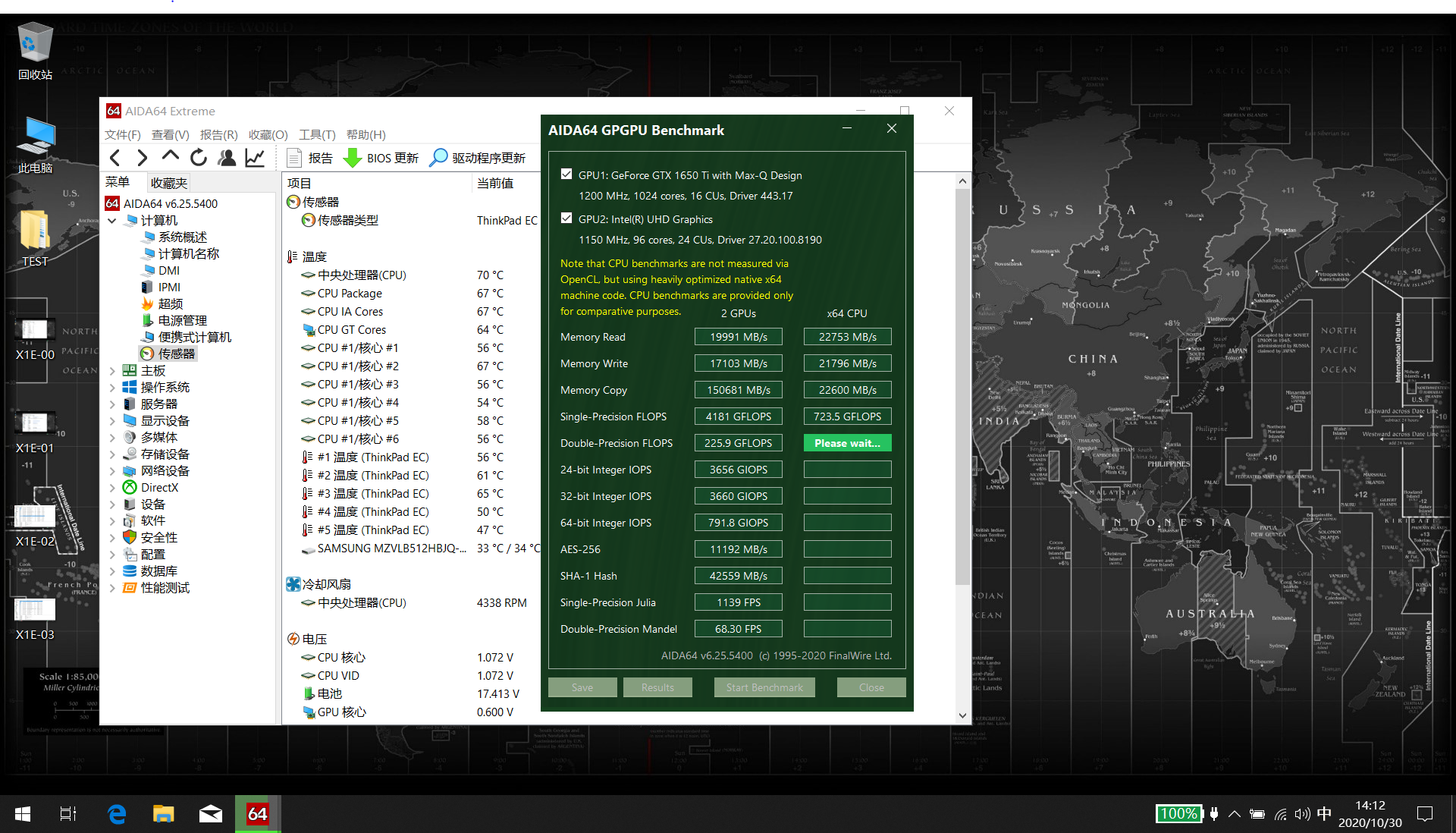Open Task View on the taskbar
The image size is (1456, 833).
(68, 814)
